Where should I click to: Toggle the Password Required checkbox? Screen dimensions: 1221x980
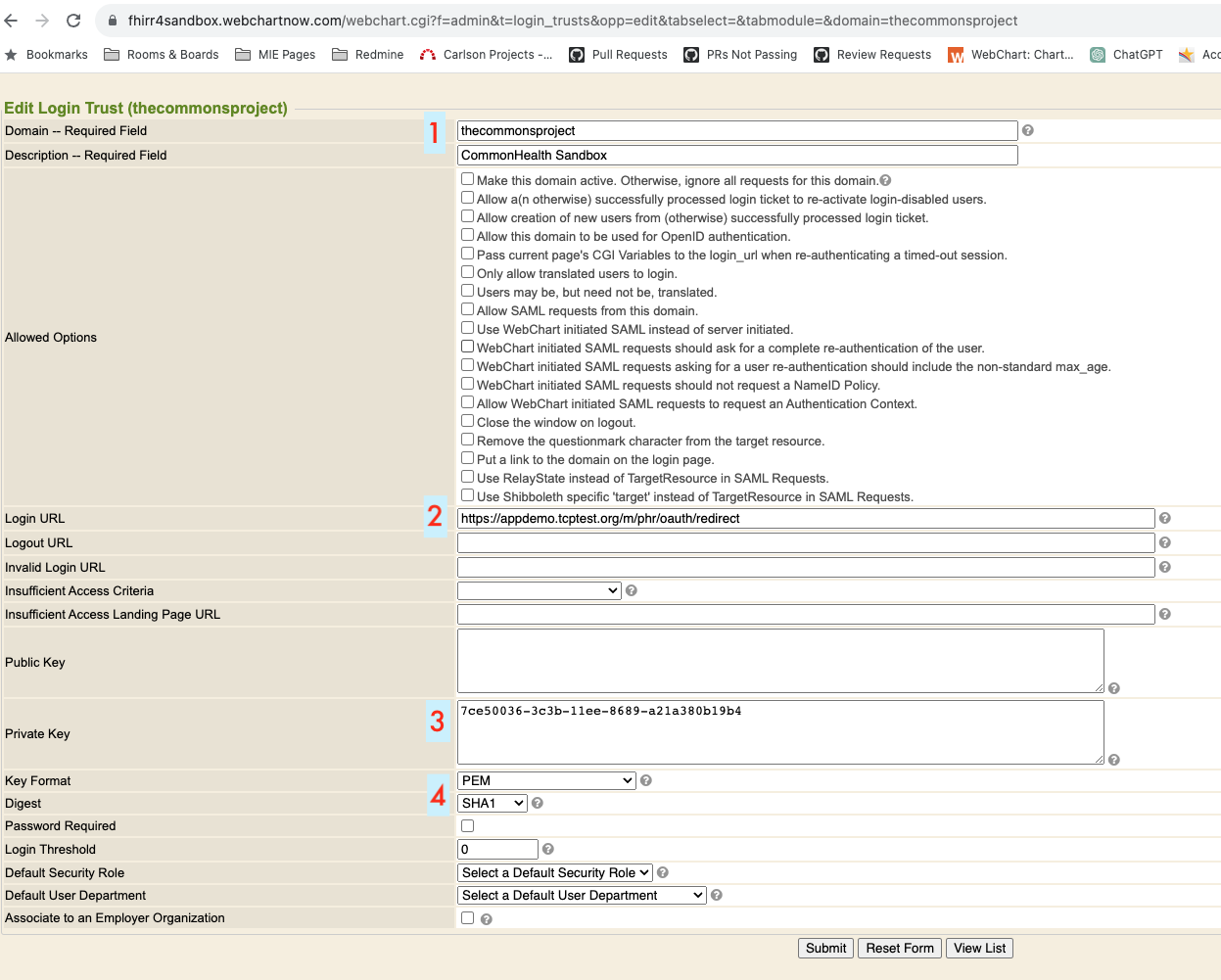pos(468,825)
